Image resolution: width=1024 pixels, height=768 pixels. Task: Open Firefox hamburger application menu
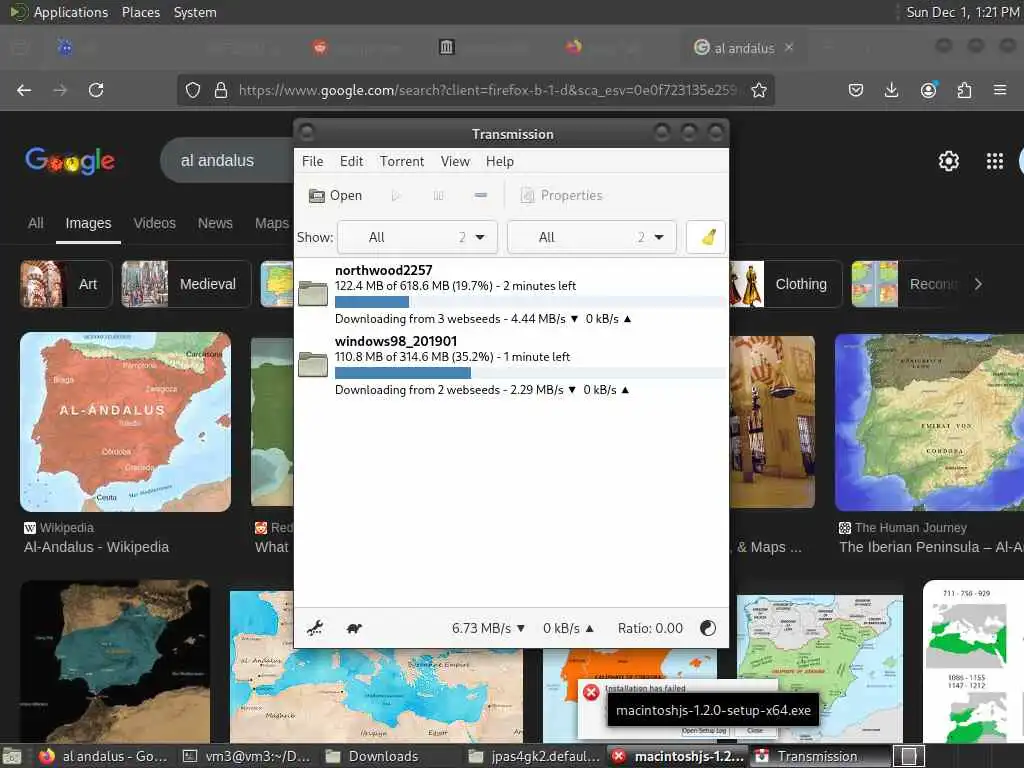(x=1000, y=90)
